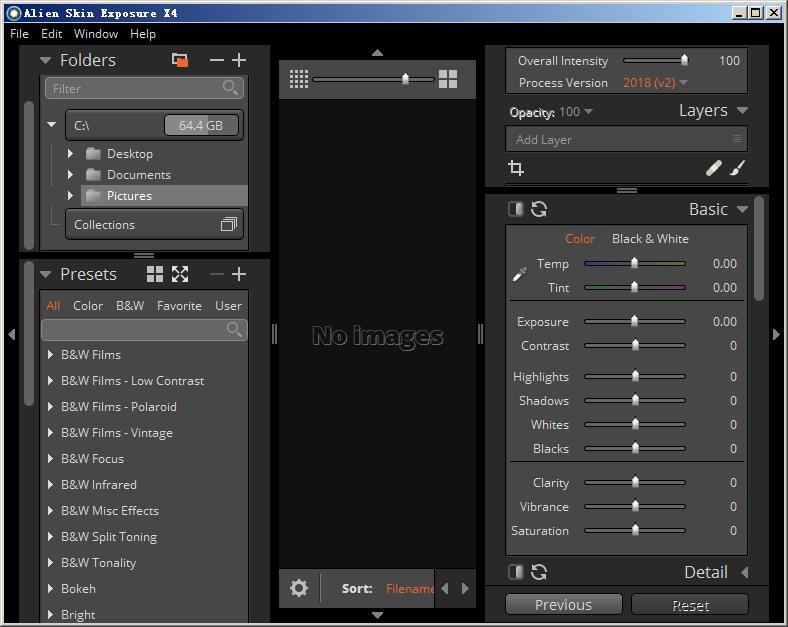Click the right panel vertical scrollbar
This screenshot has height=627, width=788.
[x=759, y=249]
